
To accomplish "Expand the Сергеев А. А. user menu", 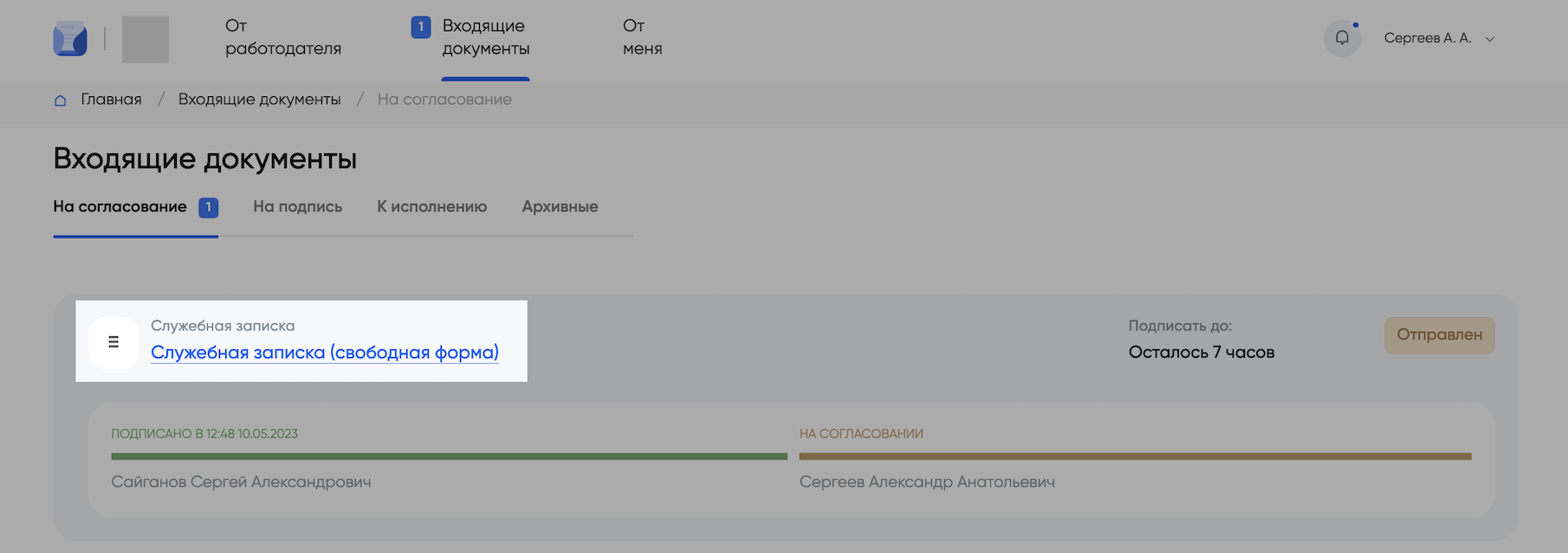I will coord(1427,38).
